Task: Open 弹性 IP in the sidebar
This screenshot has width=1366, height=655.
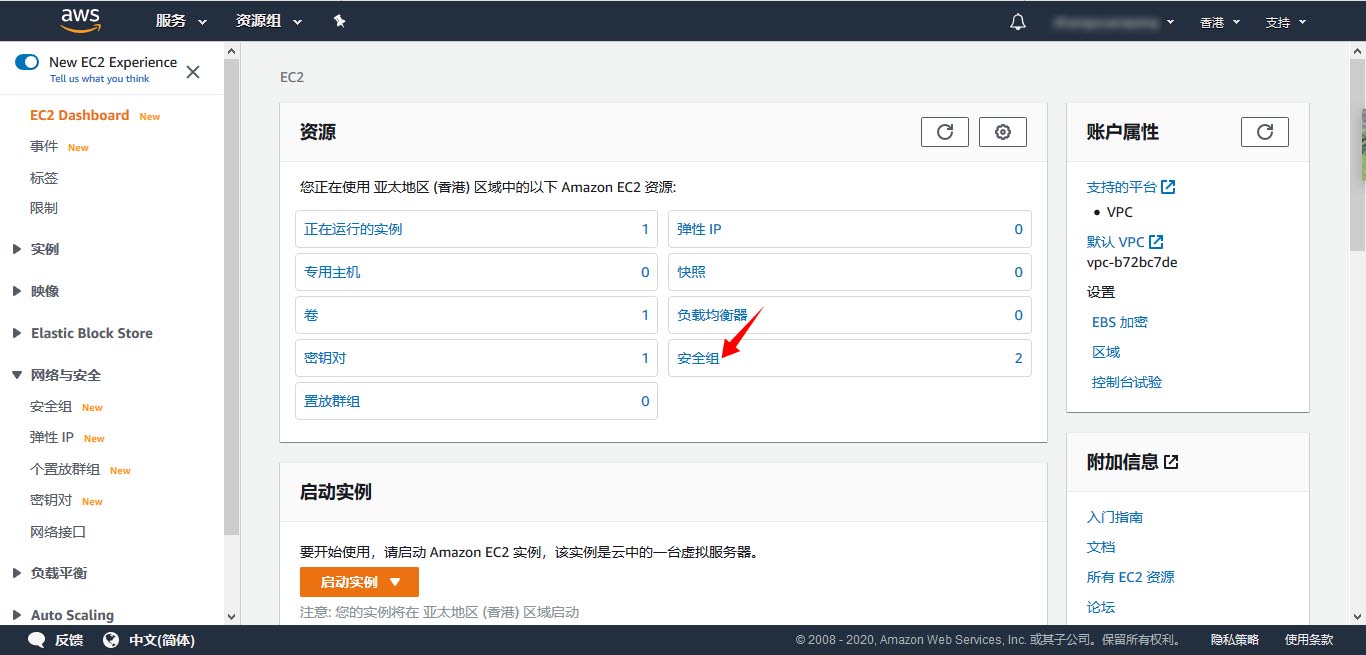Action: [x=52, y=437]
